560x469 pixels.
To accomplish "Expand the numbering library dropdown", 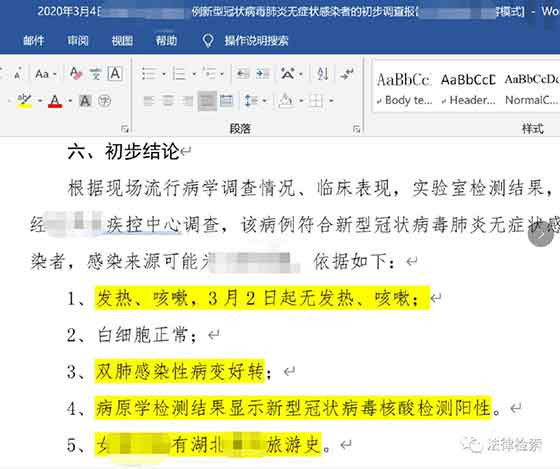I will click(194, 74).
